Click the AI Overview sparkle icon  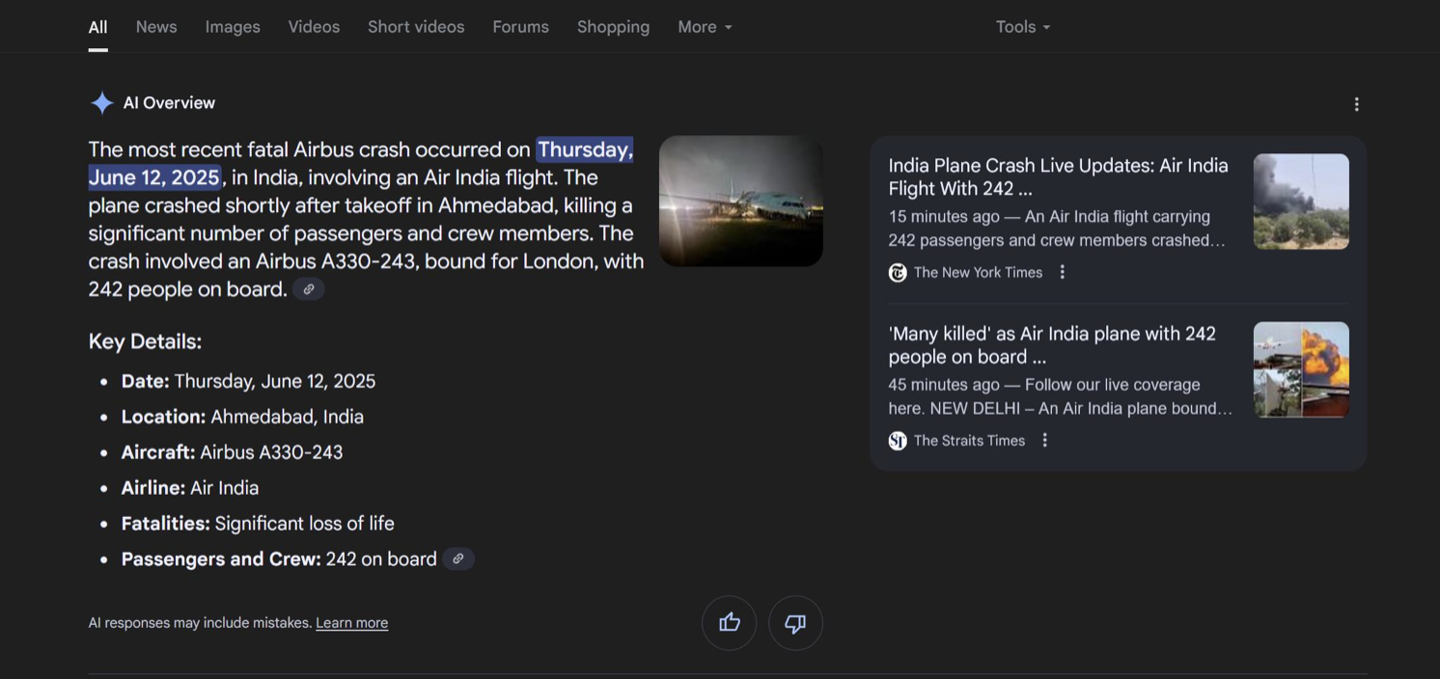tap(101, 103)
